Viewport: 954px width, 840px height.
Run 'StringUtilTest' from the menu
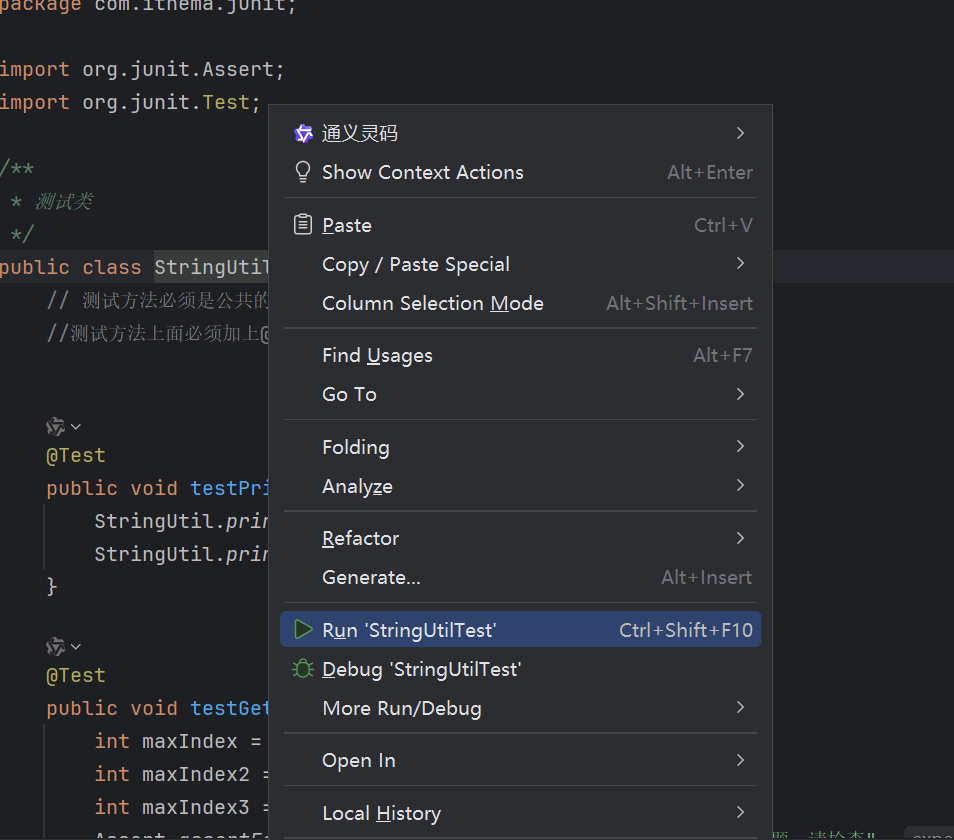click(x=409, y=630)
